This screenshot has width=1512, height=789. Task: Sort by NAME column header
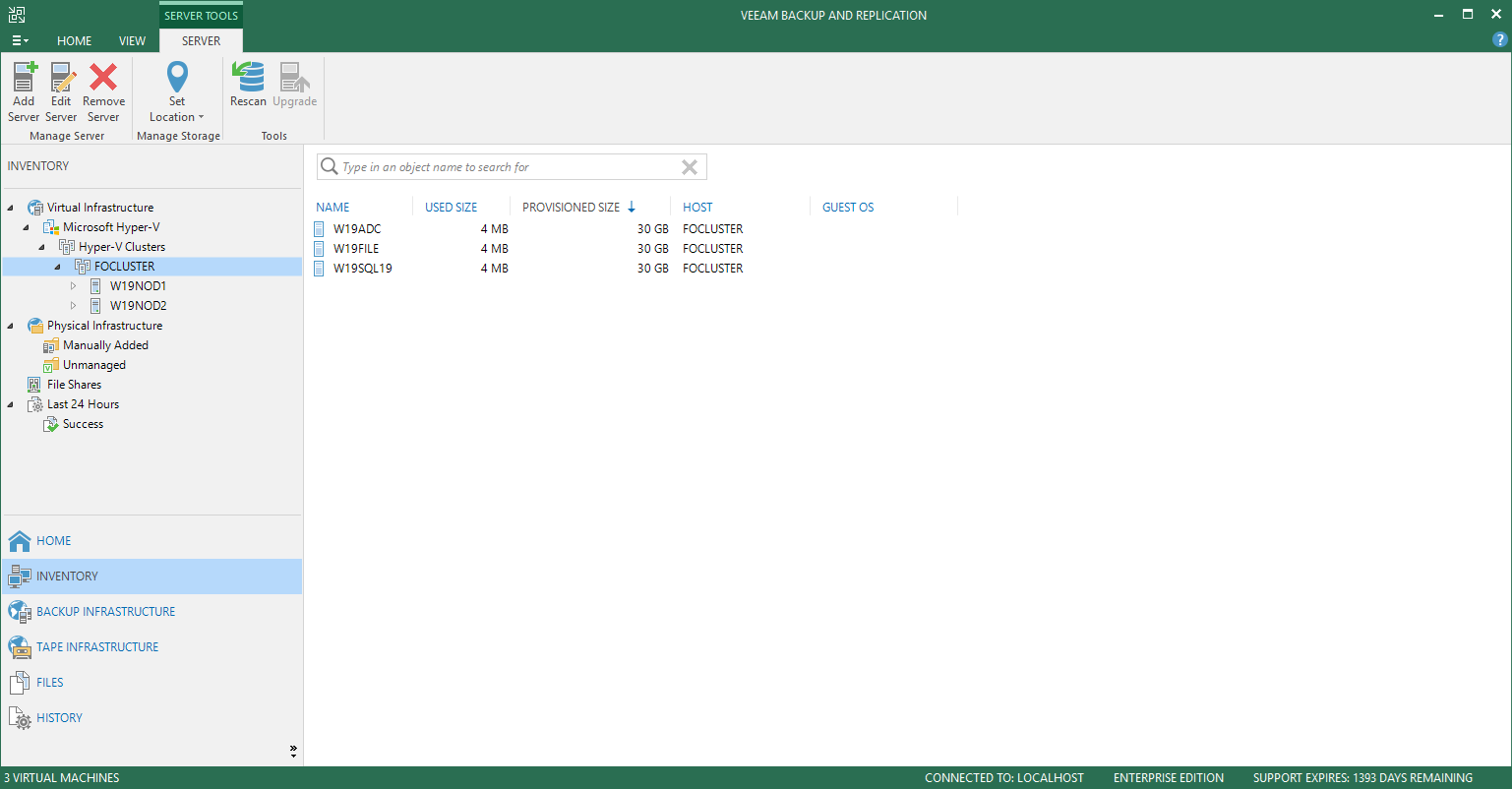coord(333,208)
